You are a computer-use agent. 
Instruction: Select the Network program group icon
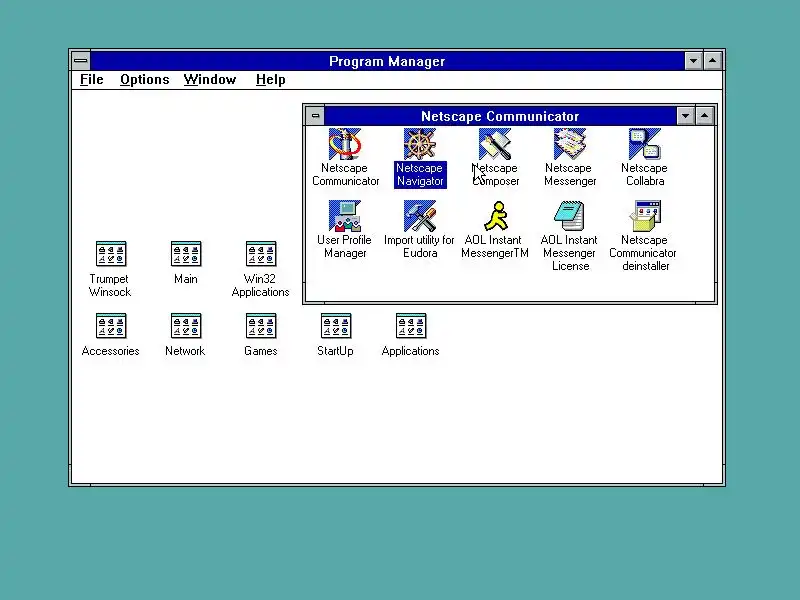(x=186, y=326)
